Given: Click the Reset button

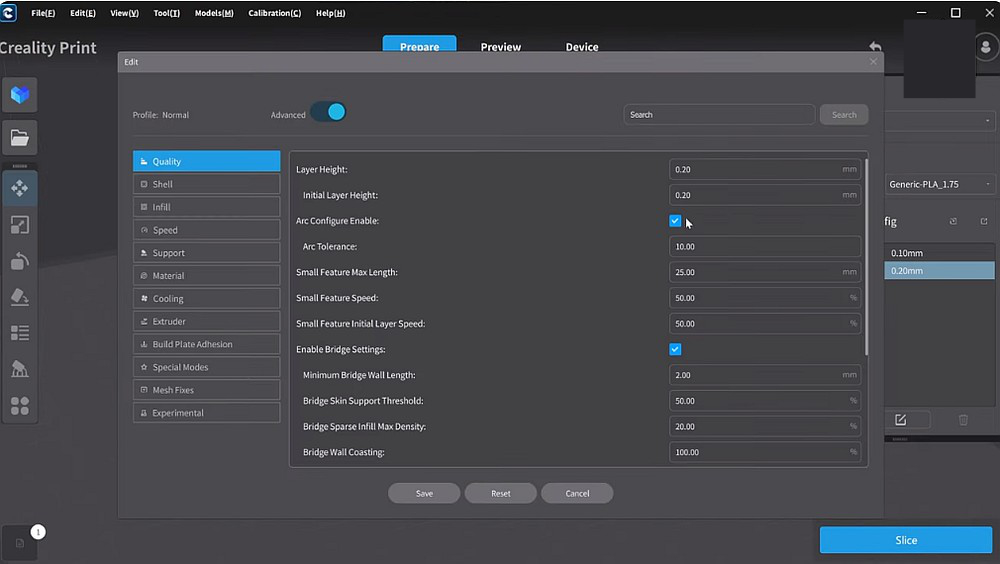Looking at the screenshot, I should pos(501,493).
